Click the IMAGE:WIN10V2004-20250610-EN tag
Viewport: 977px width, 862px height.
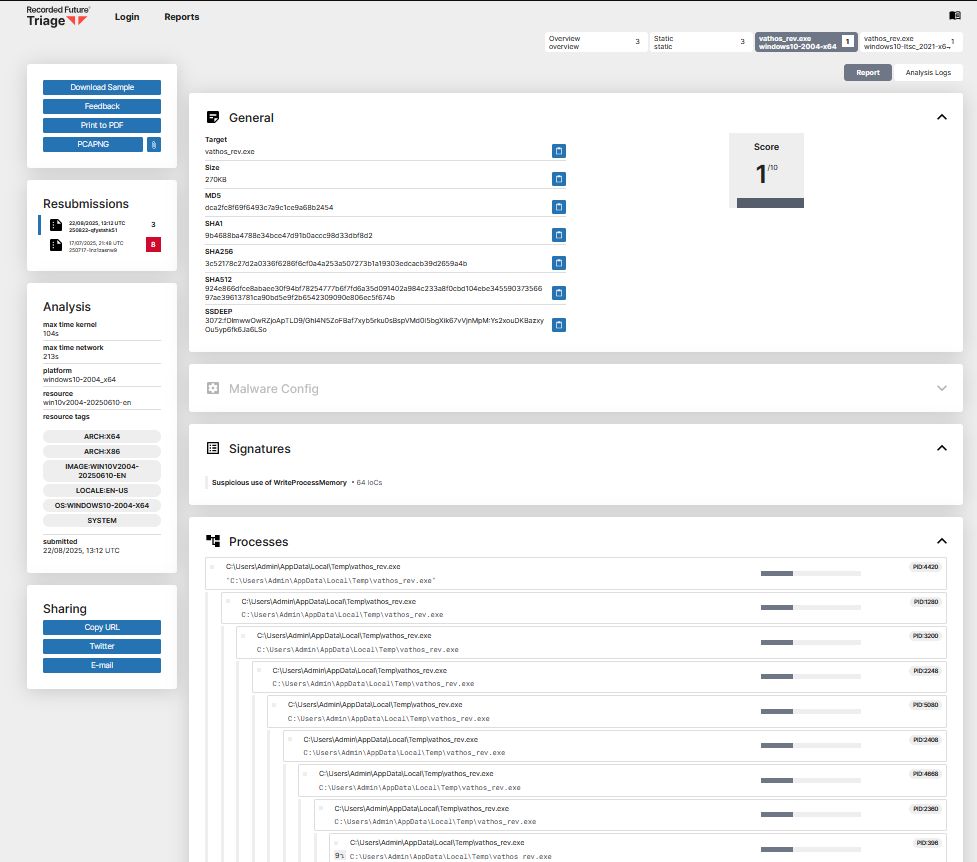click(x=102, y=471)
